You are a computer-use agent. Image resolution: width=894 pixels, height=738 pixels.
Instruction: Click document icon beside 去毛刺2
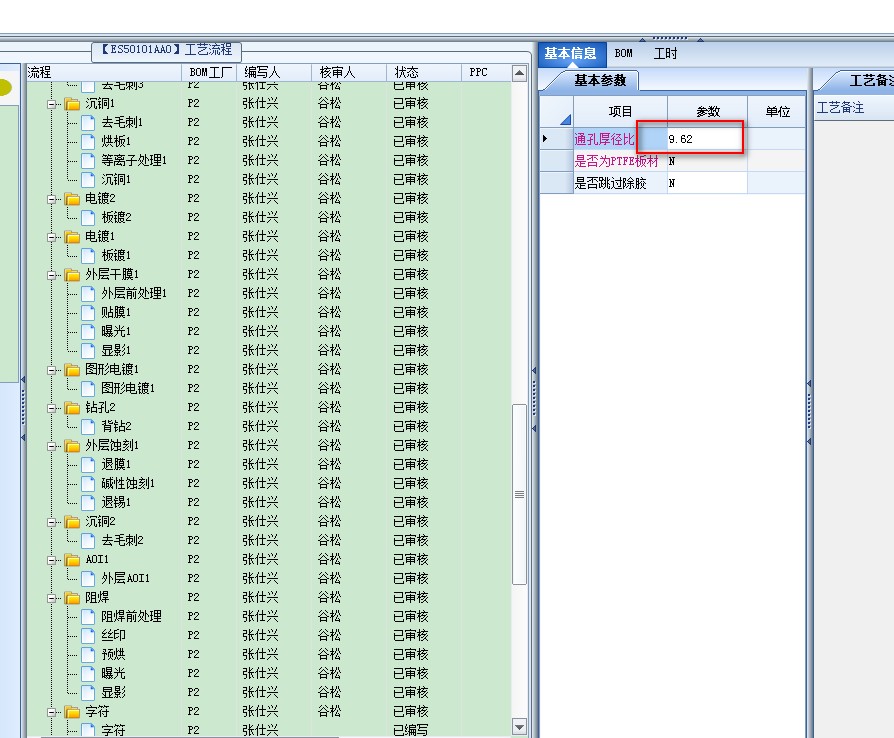[88, 540]
